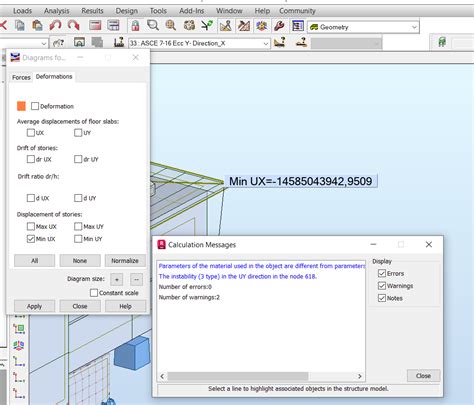This screenshot has width=474, height=405.
Task: Click the horizontal scrollbar in Calculation Messages
Action: pos(238,376)
